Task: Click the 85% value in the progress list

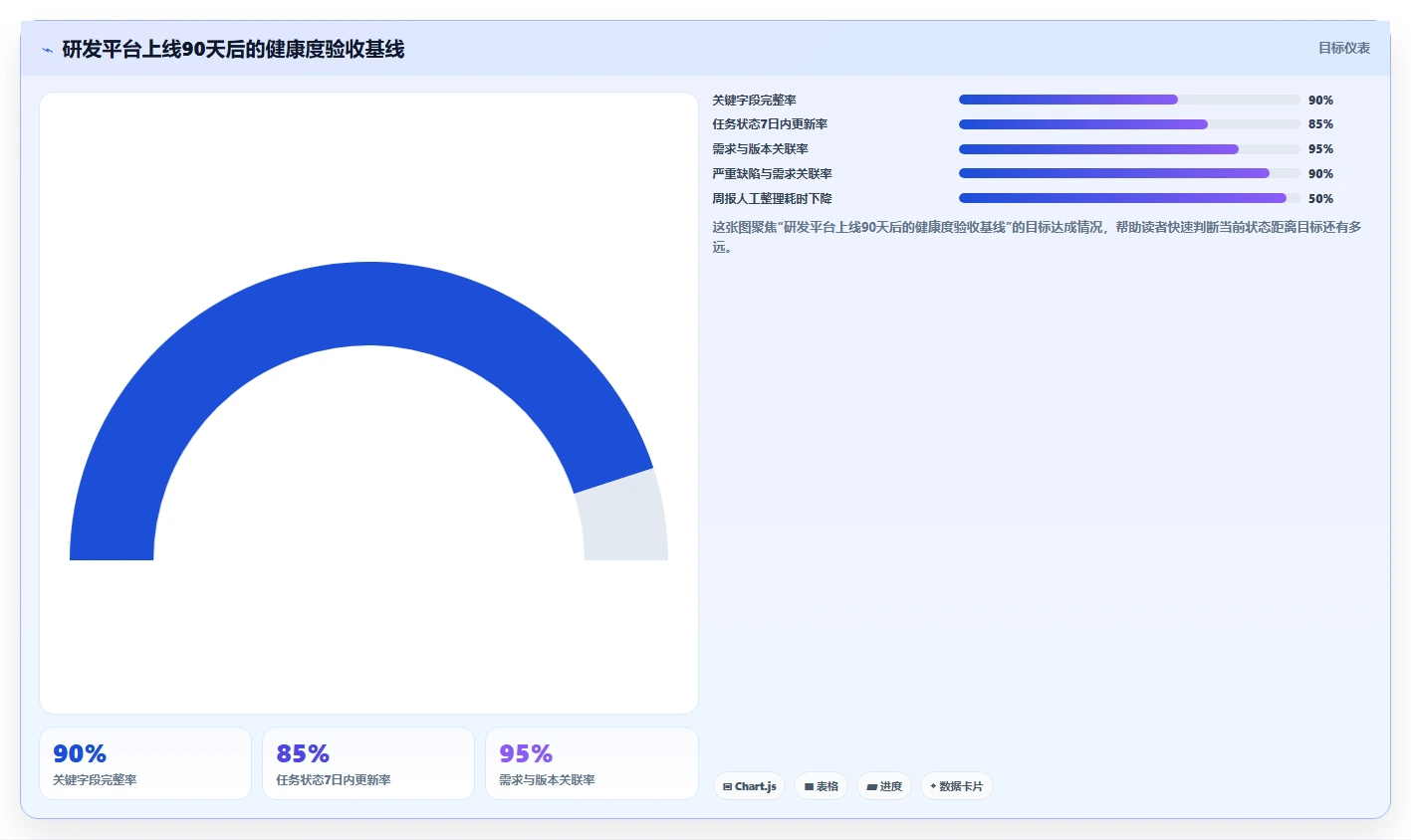Action: click(x=1320, y=124)
